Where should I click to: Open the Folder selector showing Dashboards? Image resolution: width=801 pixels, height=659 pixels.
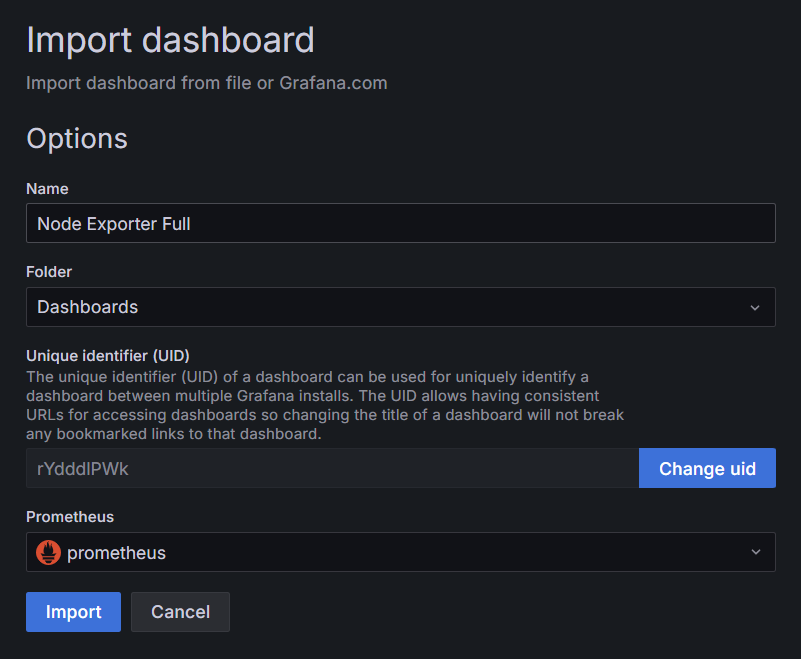[400, 307]
